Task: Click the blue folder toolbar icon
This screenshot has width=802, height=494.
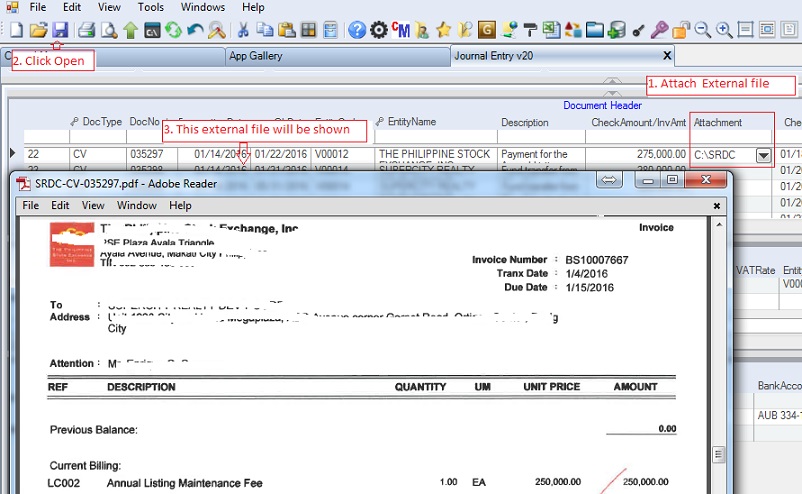Action: coord(595,30)
